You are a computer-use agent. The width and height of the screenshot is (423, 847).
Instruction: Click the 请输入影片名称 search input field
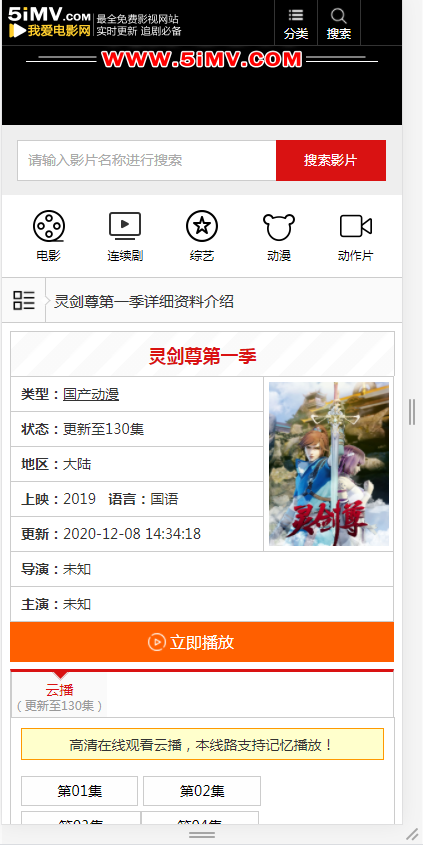coord(147,160)
